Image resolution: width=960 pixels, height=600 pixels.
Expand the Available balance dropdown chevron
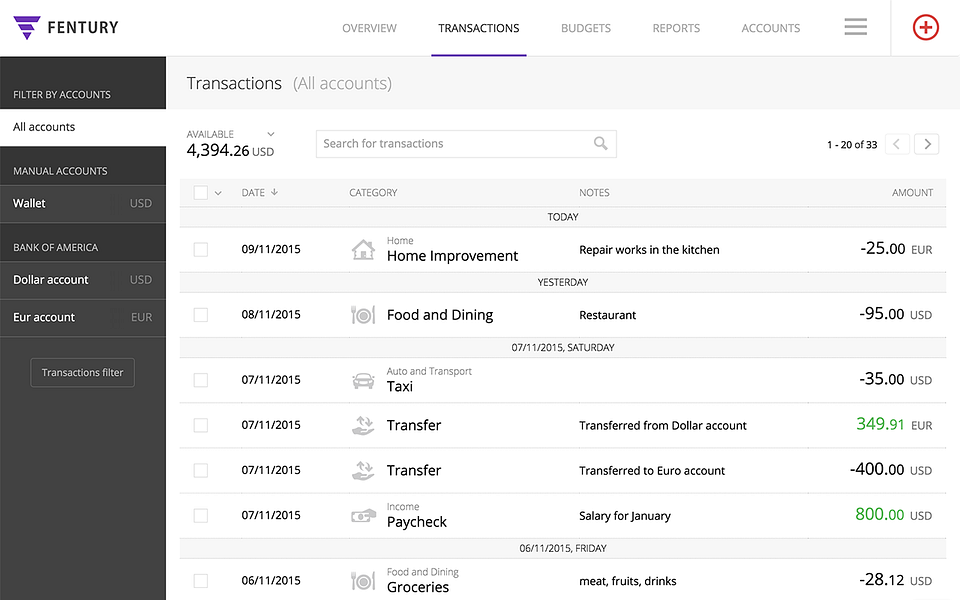[271, 134]
